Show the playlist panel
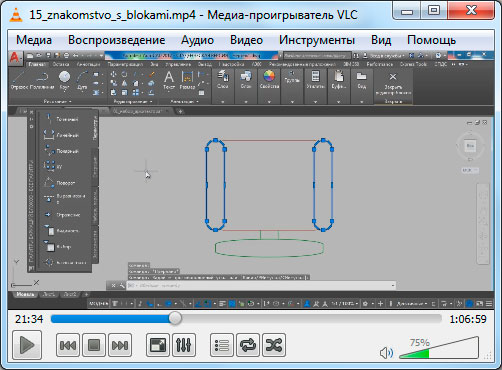Viewport: 502px width, 370px height. [222, 345]
